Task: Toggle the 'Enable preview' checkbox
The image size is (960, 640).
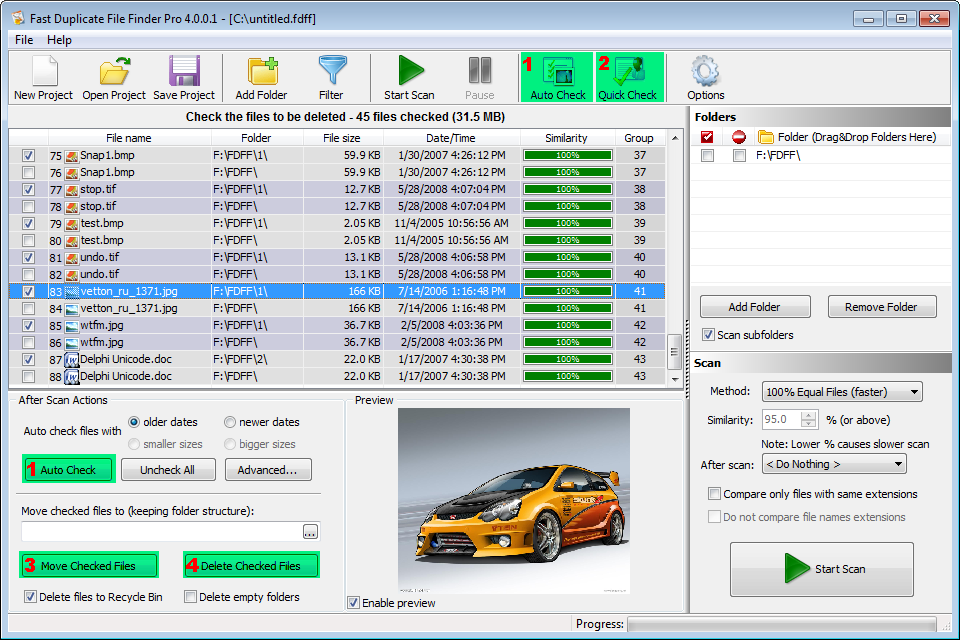Action: [x=353, y=603]
